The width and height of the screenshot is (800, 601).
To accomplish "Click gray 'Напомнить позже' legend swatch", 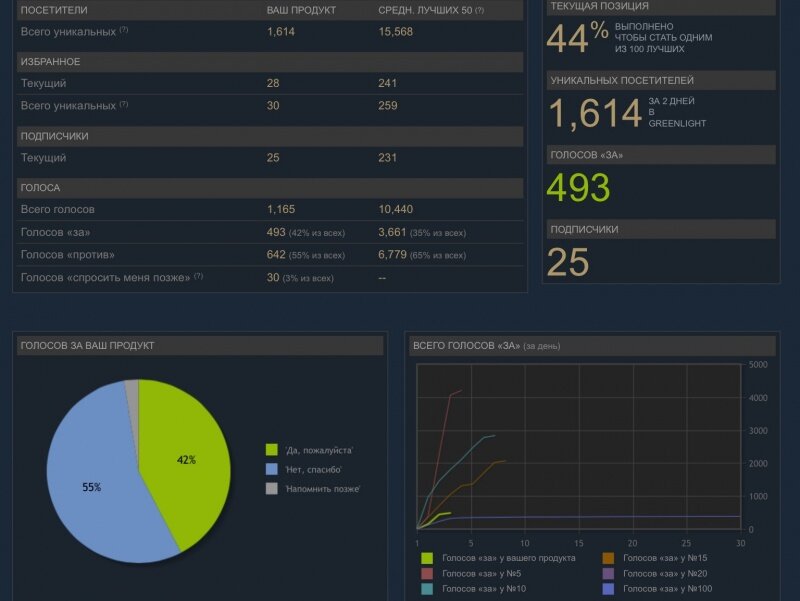I will (272, 488).
